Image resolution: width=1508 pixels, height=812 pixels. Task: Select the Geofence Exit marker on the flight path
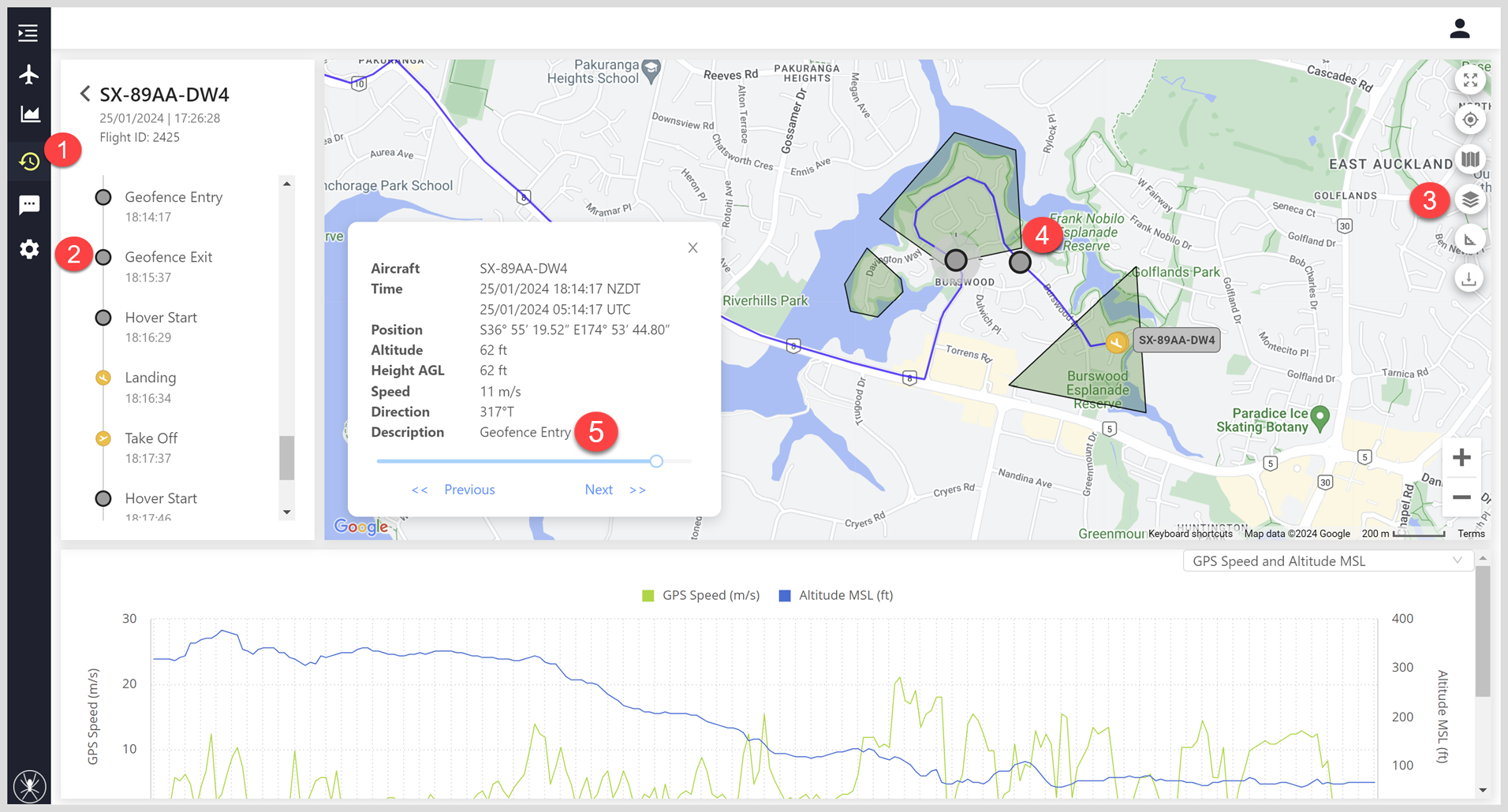(1020, 262)
